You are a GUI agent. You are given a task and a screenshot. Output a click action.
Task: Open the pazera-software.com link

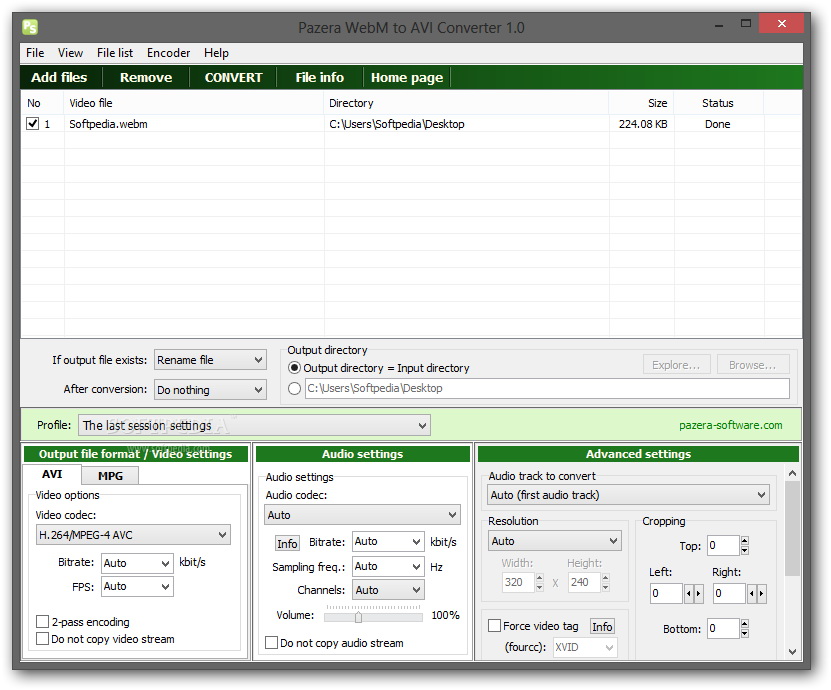tap(730, 425)
